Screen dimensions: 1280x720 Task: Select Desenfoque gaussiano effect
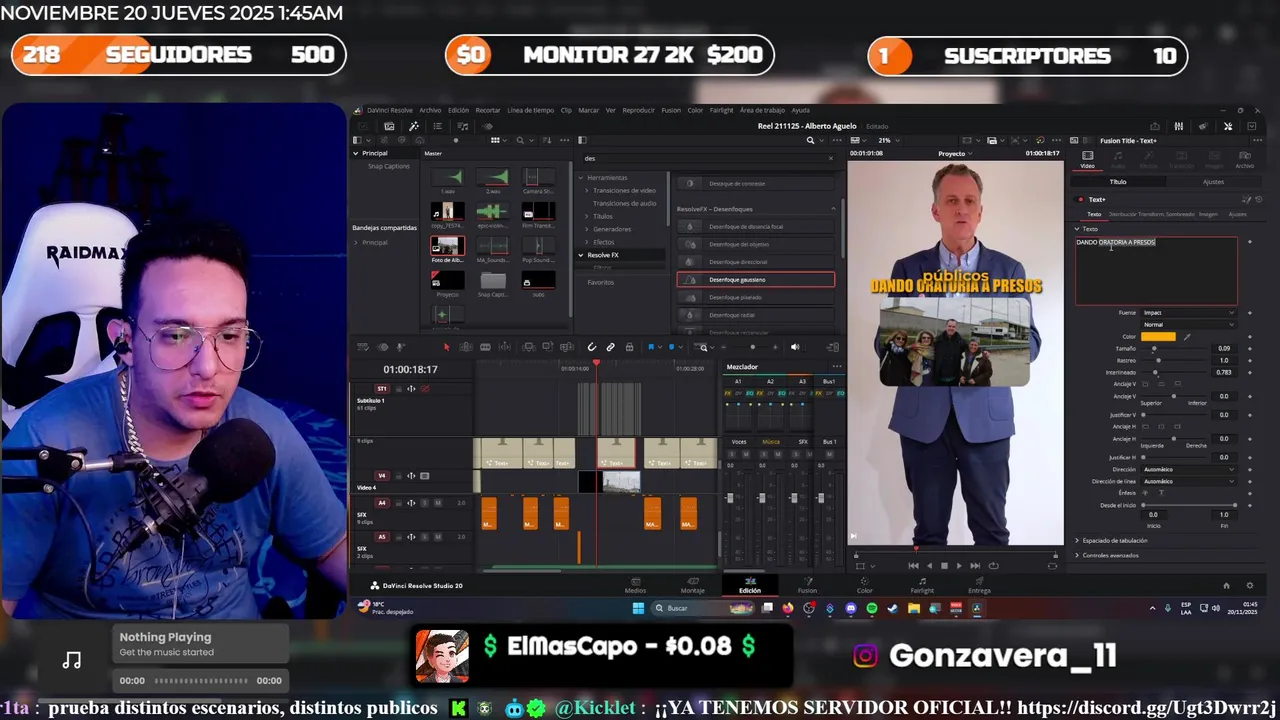coord(755,280)
